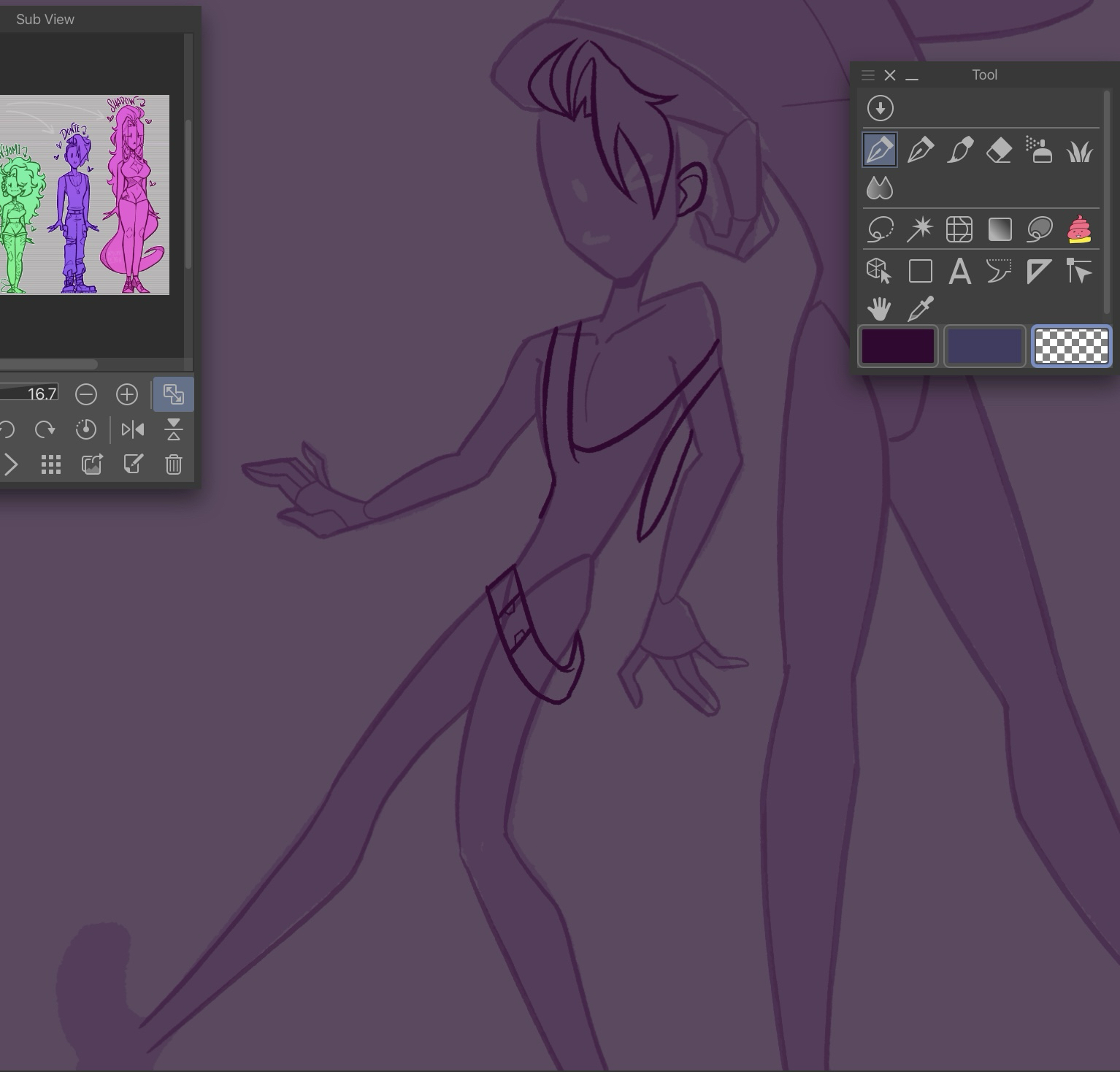Viewport: 1120px width, 1072px height.
Task: Choose the Gradient tool
Action: [999, 229]
